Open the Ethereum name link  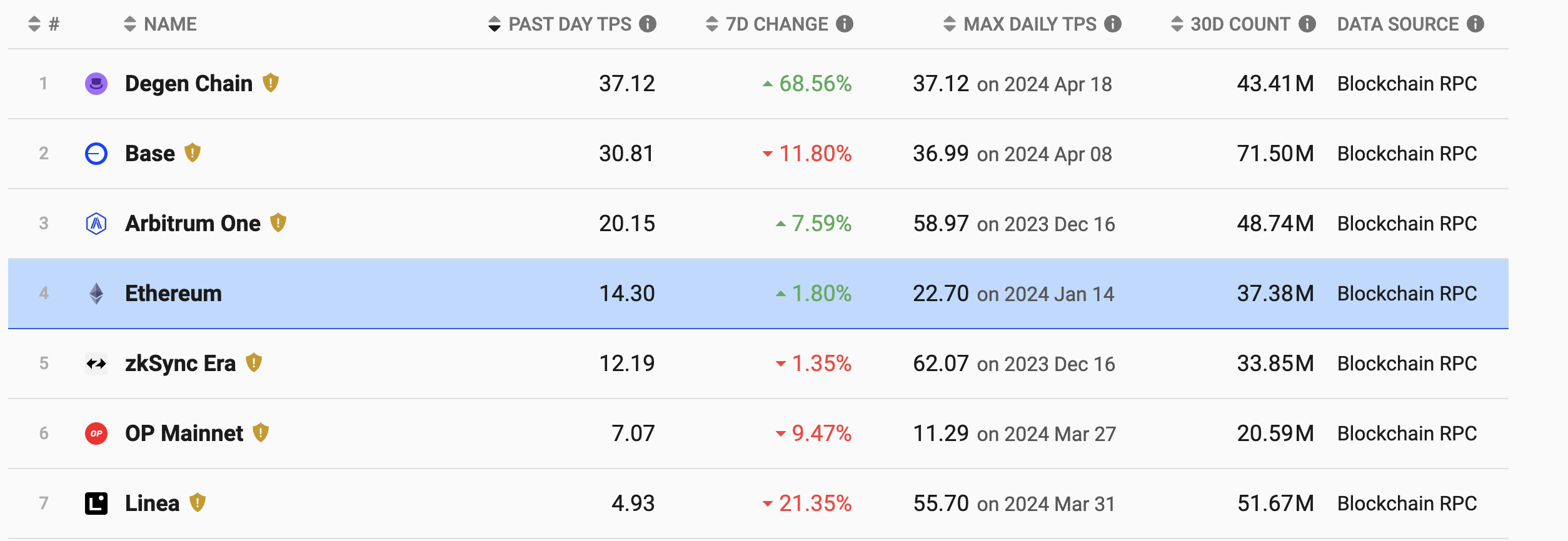coord(173,294)
